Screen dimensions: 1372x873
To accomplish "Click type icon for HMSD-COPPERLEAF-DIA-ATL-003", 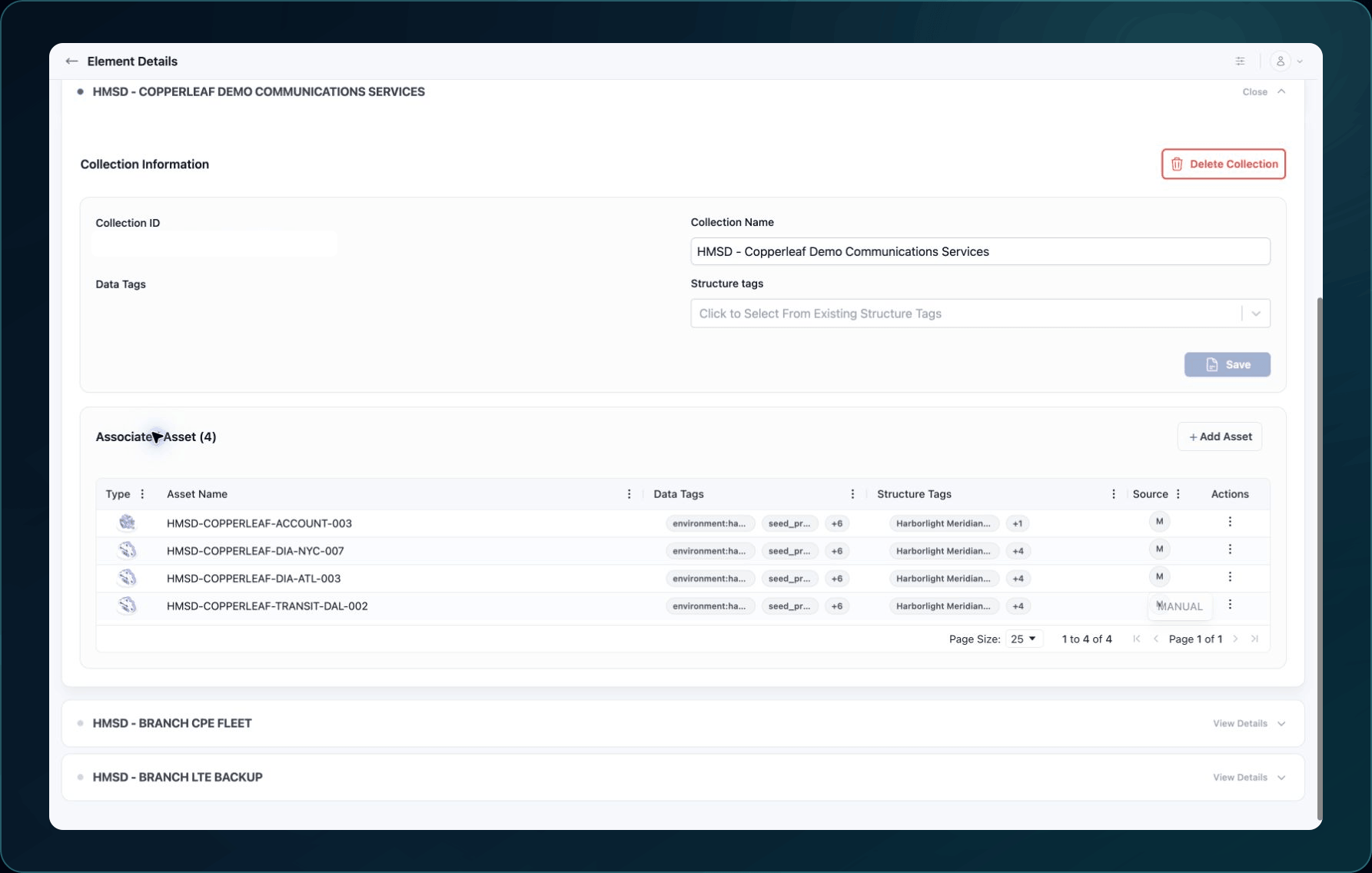I will [127, 578].
